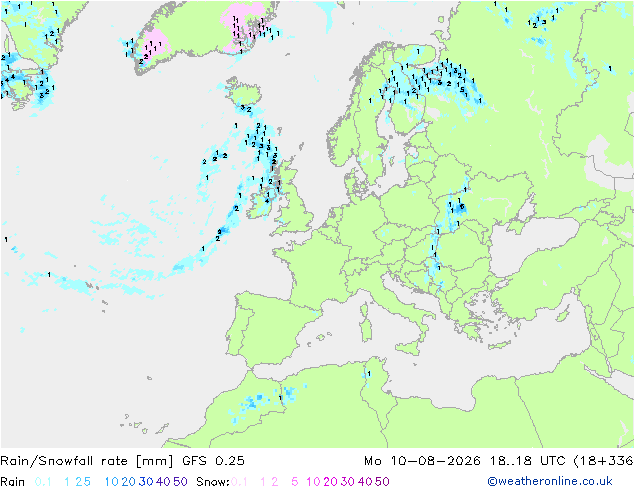Click the 'Rain' legend label
The height and width of the screenshot is (490, 634).
point(13,482)
